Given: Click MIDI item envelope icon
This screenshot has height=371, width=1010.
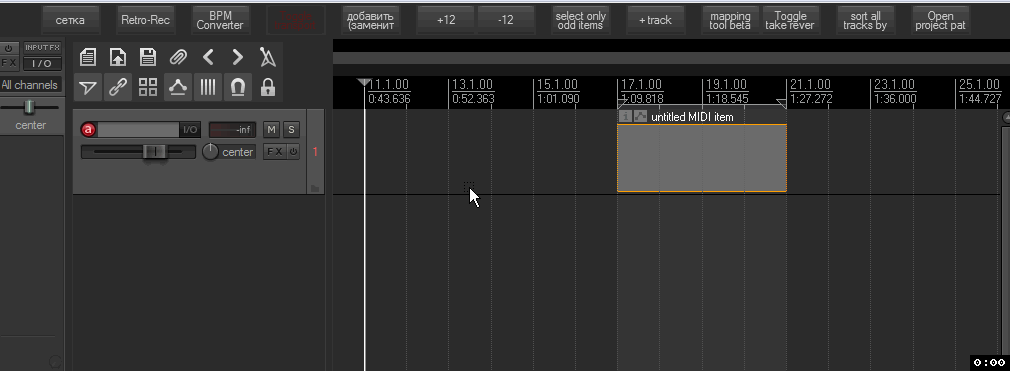Looking at the screenshot, I should coord(640,117).
